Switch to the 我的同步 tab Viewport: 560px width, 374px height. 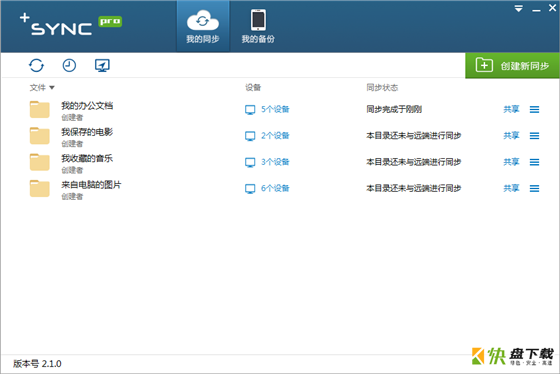[x=203, y=26]
